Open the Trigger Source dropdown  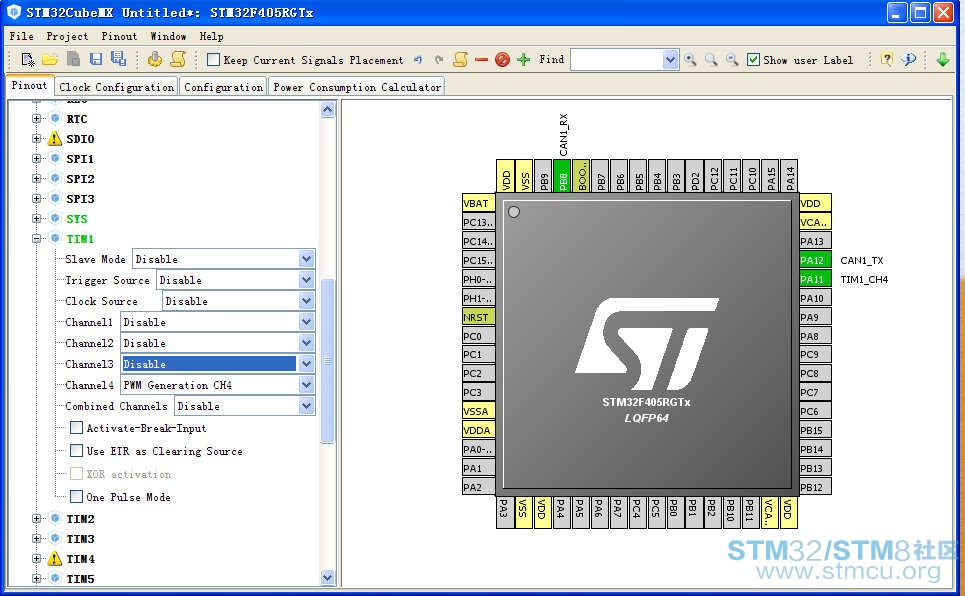click(306, 280)
